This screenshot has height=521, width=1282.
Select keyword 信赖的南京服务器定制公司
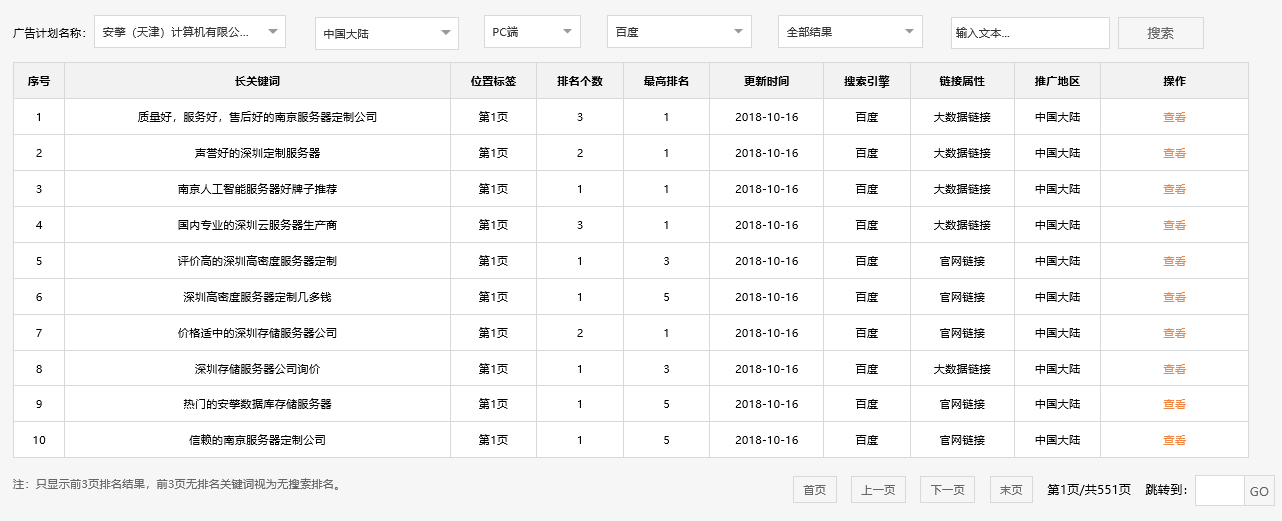pos(257,440)
